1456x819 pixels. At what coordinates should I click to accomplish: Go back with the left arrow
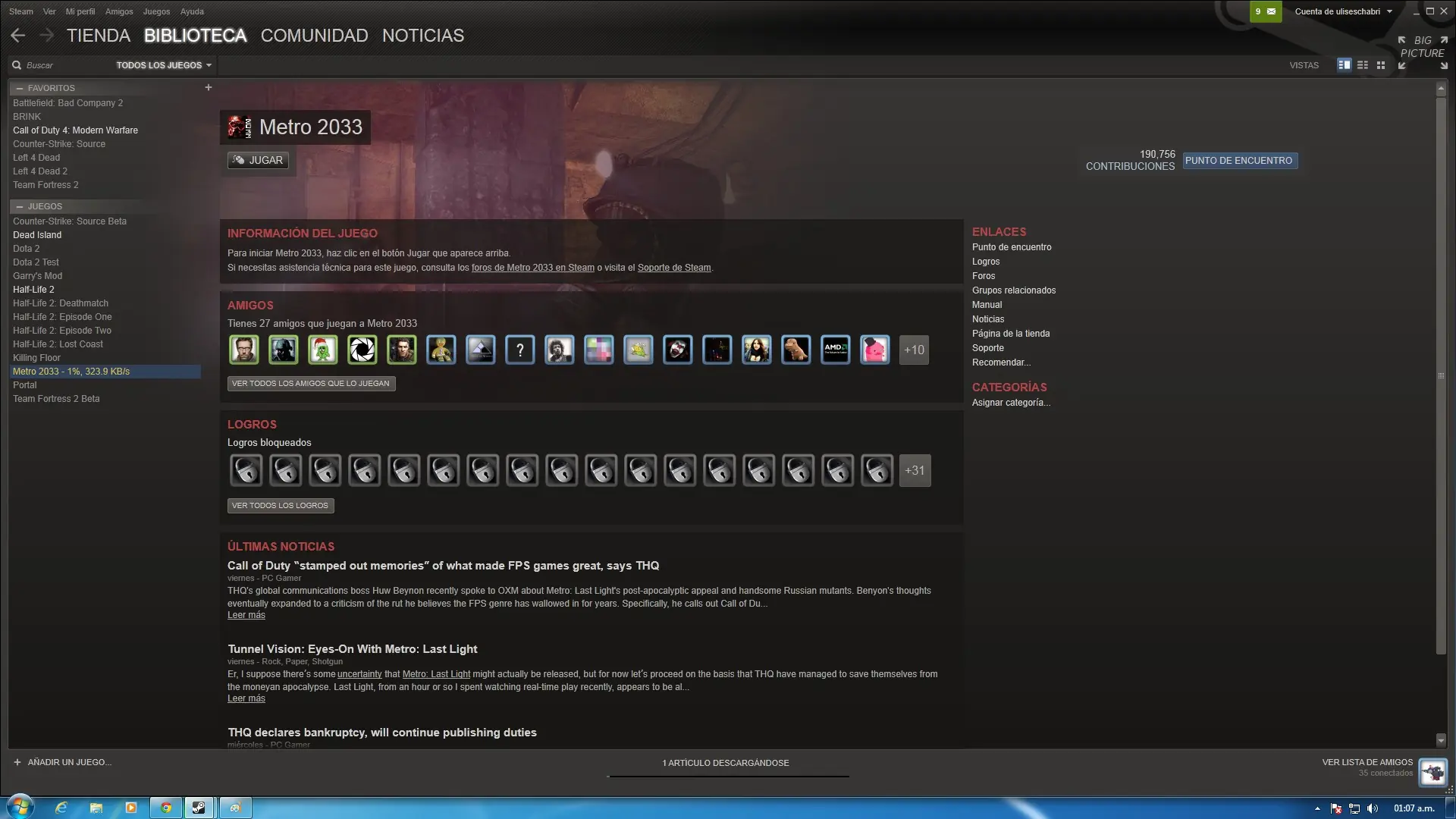tap(18, 36)
